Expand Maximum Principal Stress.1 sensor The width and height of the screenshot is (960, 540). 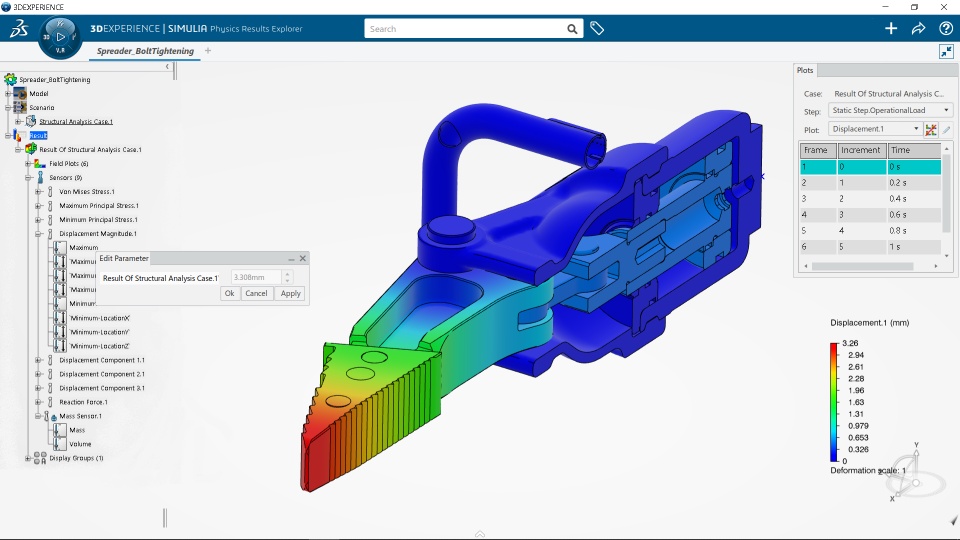(x=38, y=206)
